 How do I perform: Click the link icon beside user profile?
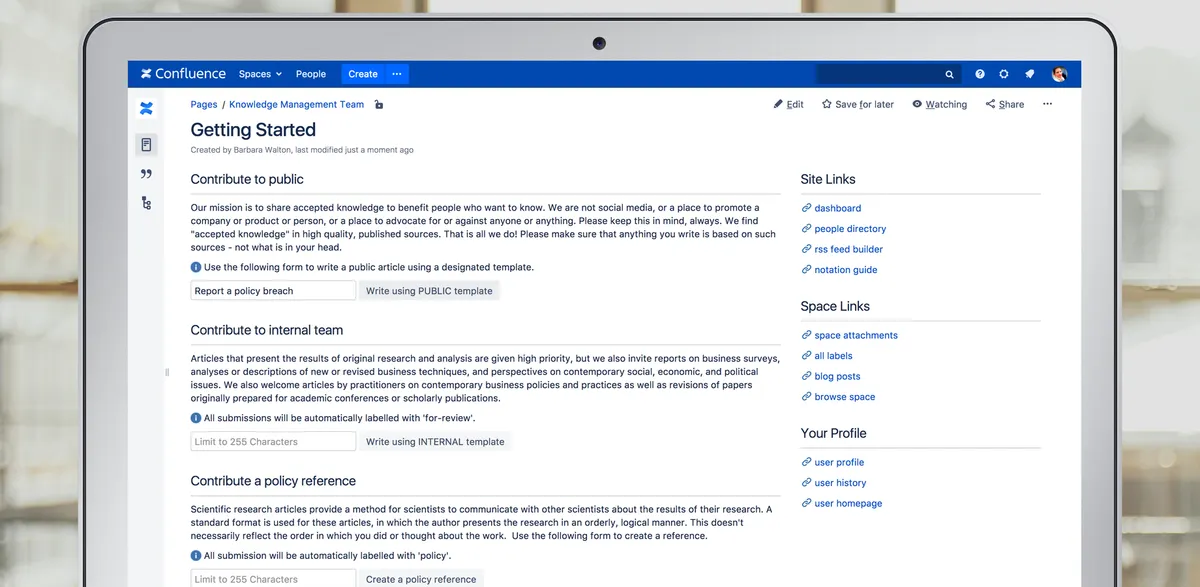click(806, 462)
